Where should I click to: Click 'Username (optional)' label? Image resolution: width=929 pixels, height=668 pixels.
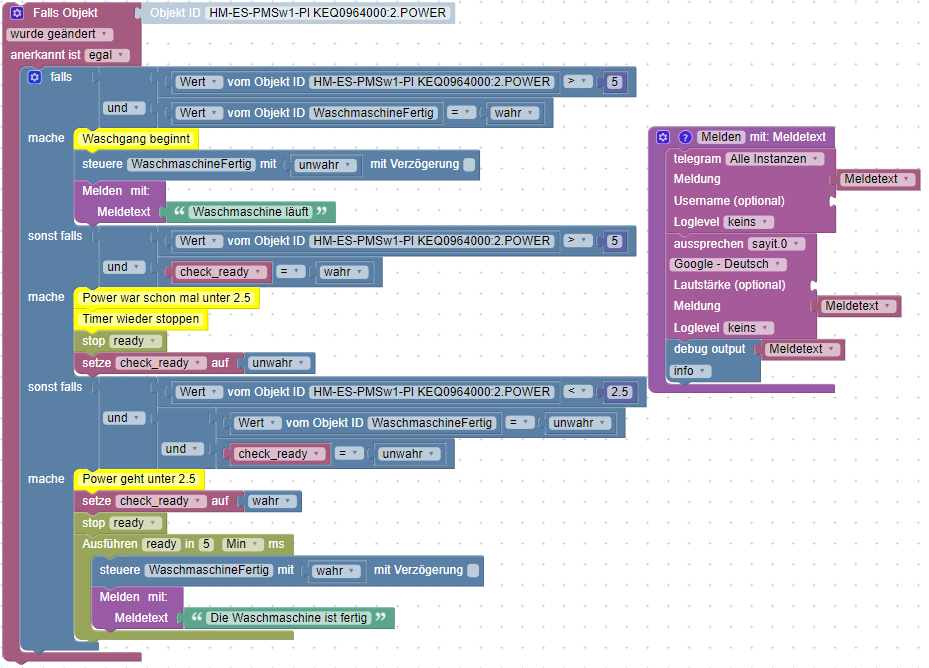(x=729, y=201)
